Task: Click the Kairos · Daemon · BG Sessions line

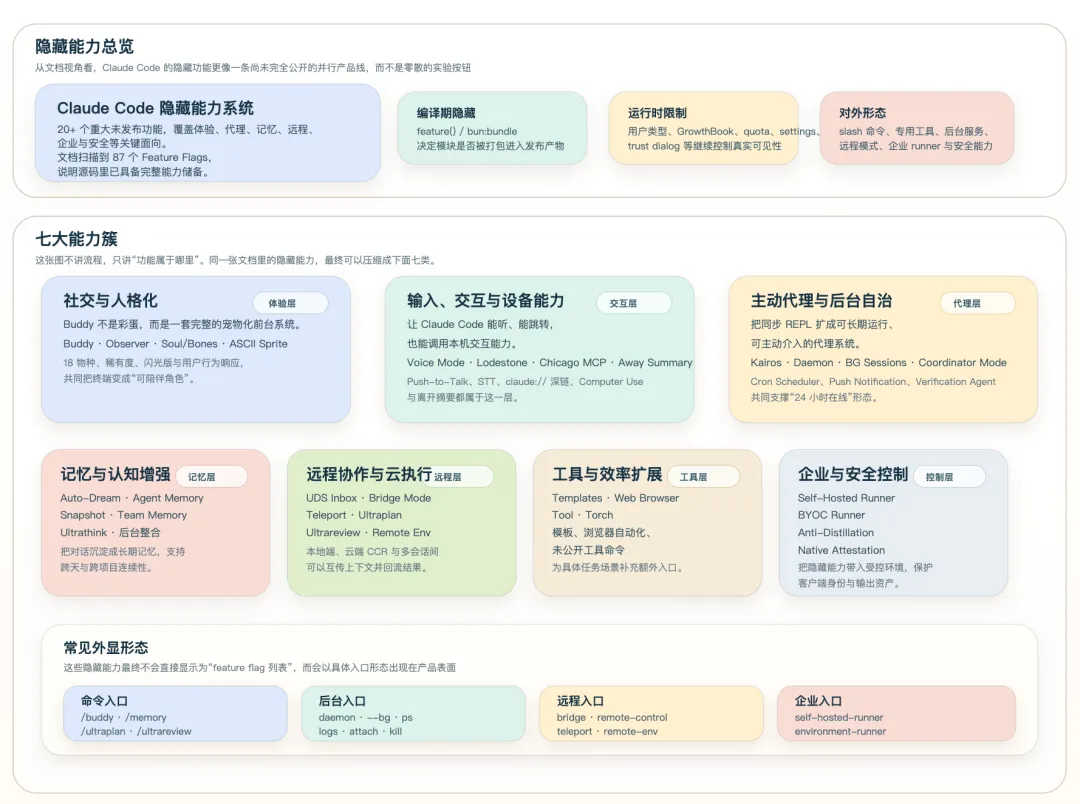Action: pos(879,362)
